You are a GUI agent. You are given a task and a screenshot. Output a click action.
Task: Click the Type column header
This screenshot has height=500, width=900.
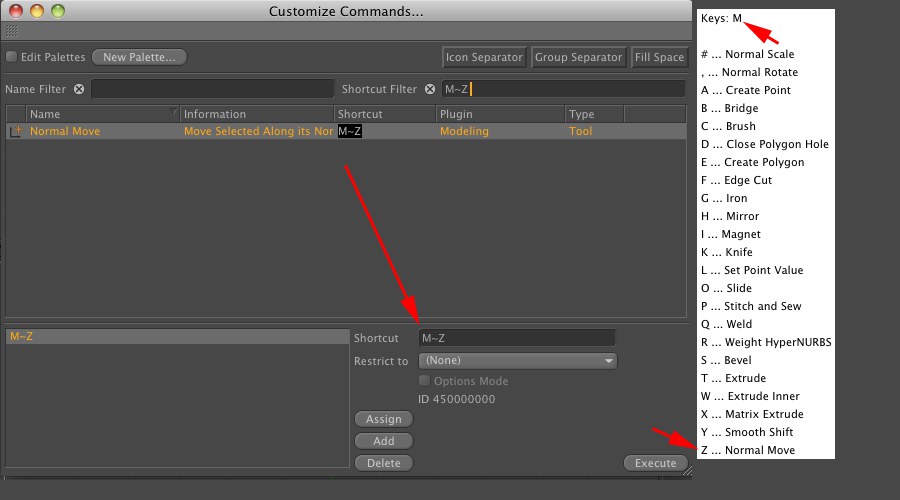tap(594, 114)
